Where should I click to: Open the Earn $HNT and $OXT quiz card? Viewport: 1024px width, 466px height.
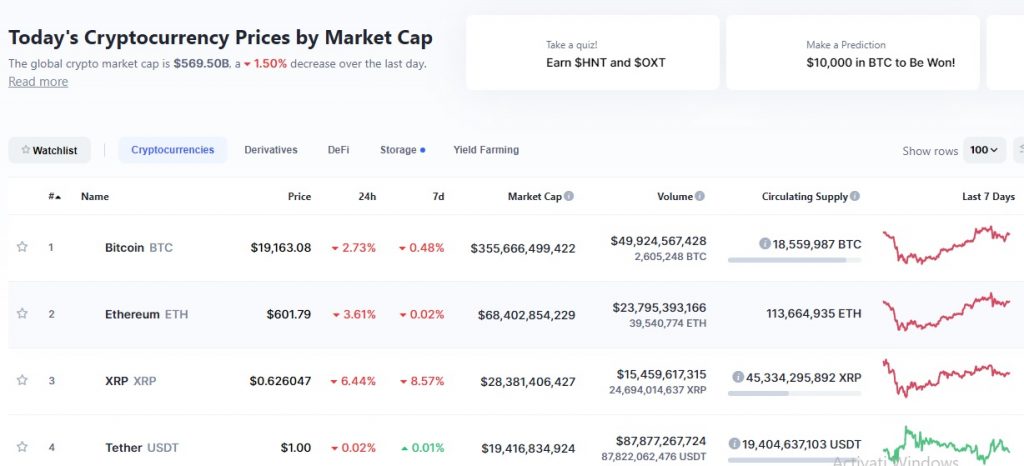coord(592,53)
